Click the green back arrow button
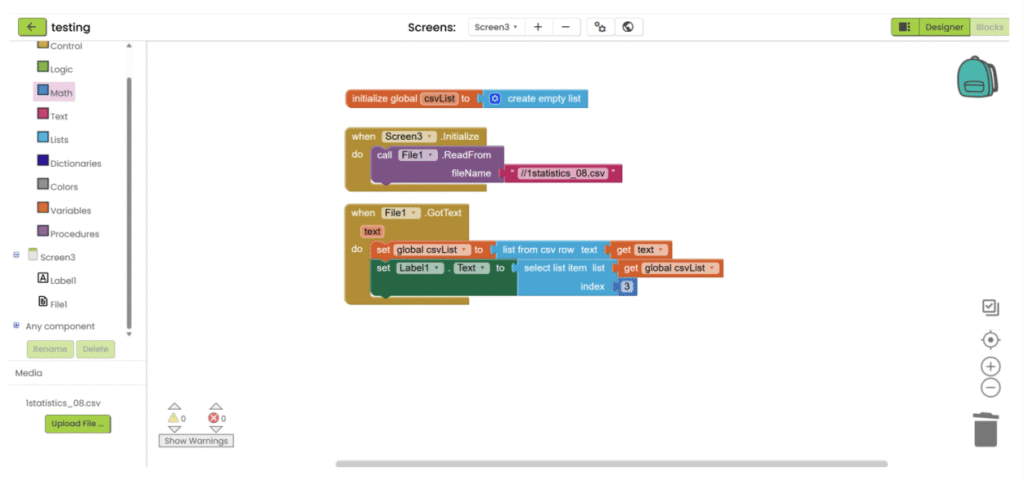Viewport: 1024px width, 481px height. click(32, 27)
